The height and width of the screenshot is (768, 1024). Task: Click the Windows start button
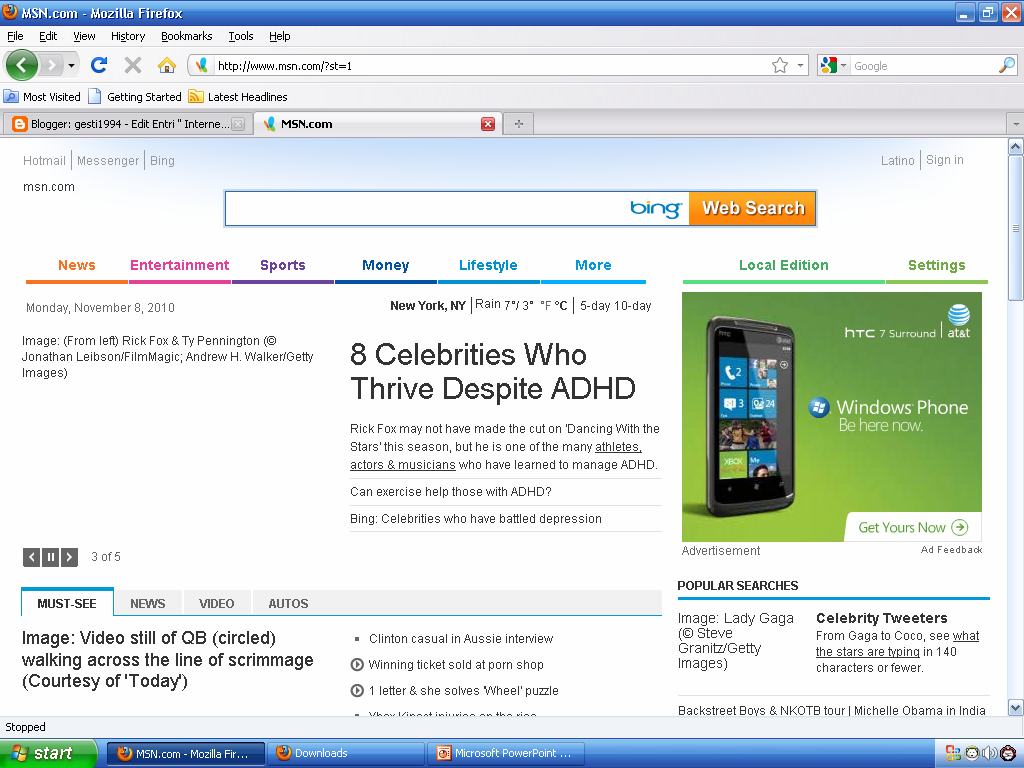coord(48,753)
